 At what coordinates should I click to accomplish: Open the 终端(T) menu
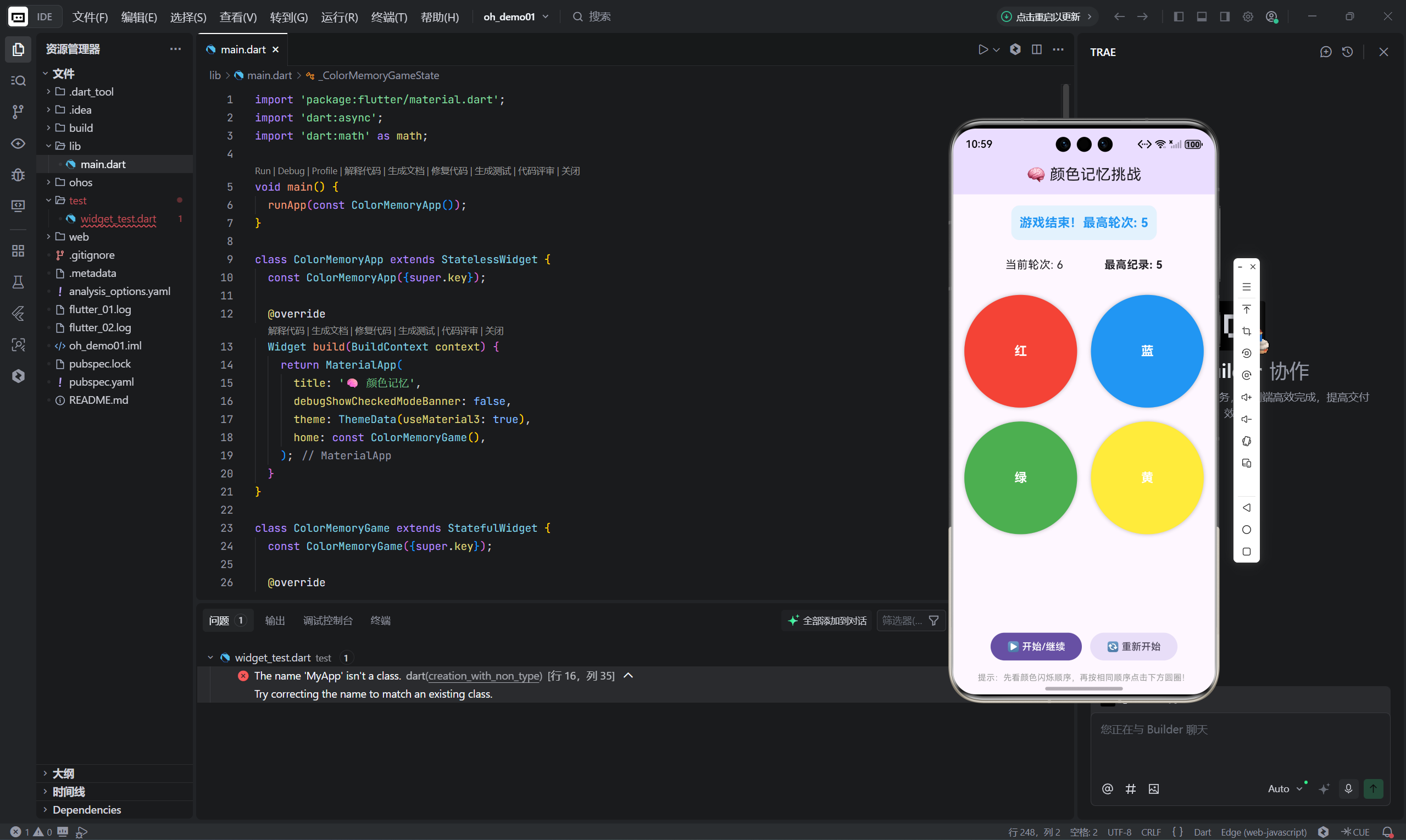point(389,17)
